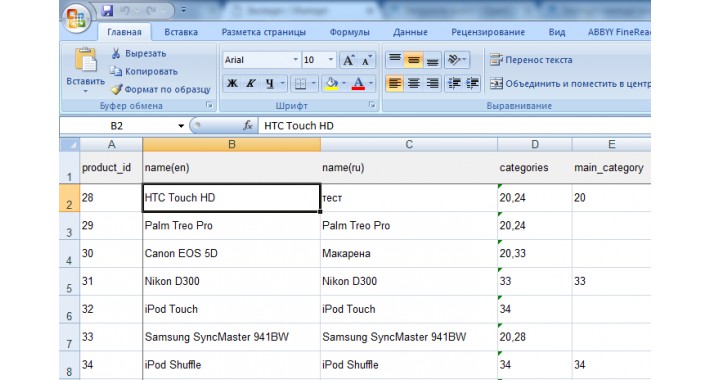Image resolution: width=710 pixels, height=380 pixels.
Task: Align text right
Action: [432, 83]
